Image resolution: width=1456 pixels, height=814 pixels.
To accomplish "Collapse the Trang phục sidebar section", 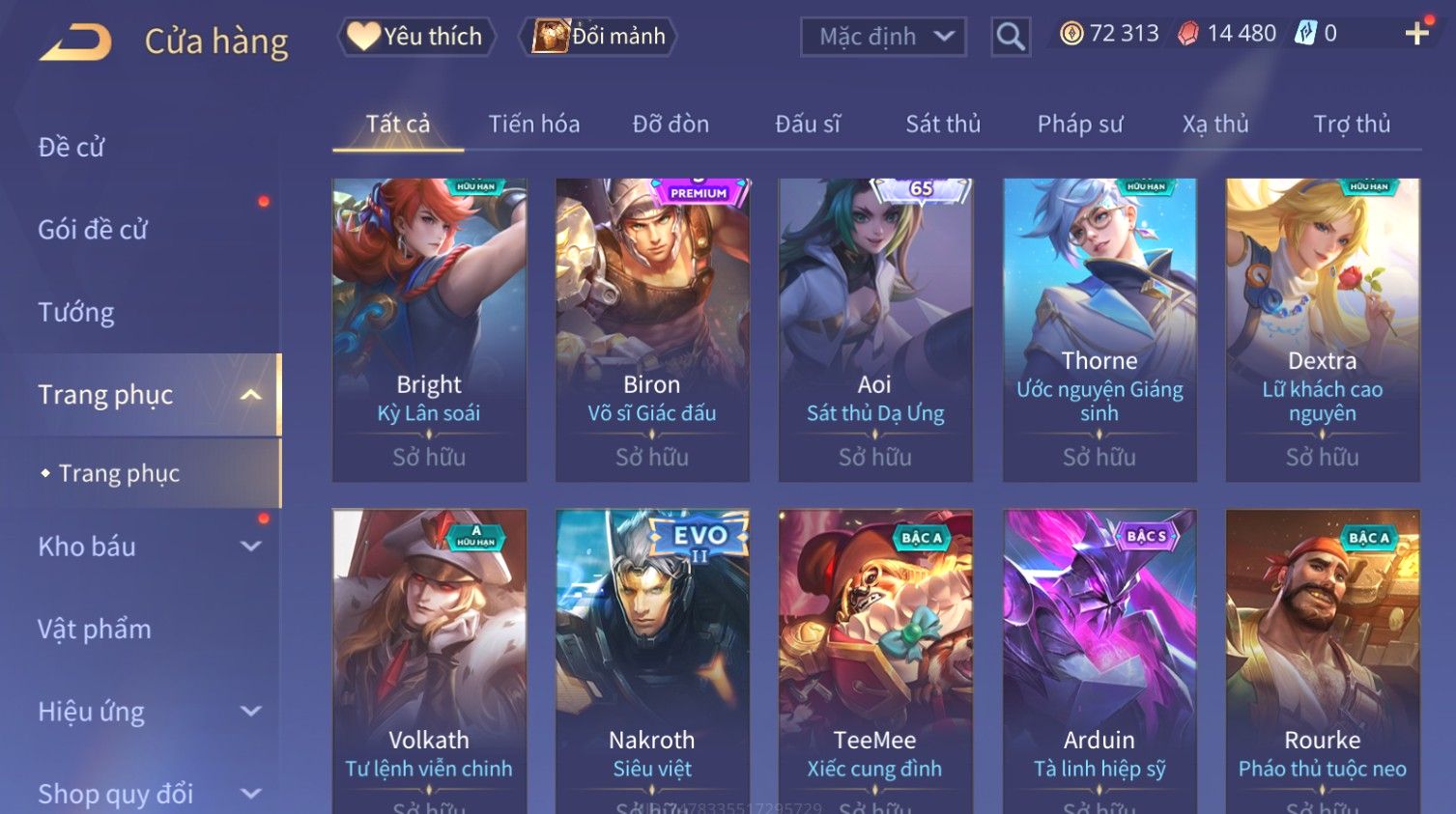I will click(251, 395).
